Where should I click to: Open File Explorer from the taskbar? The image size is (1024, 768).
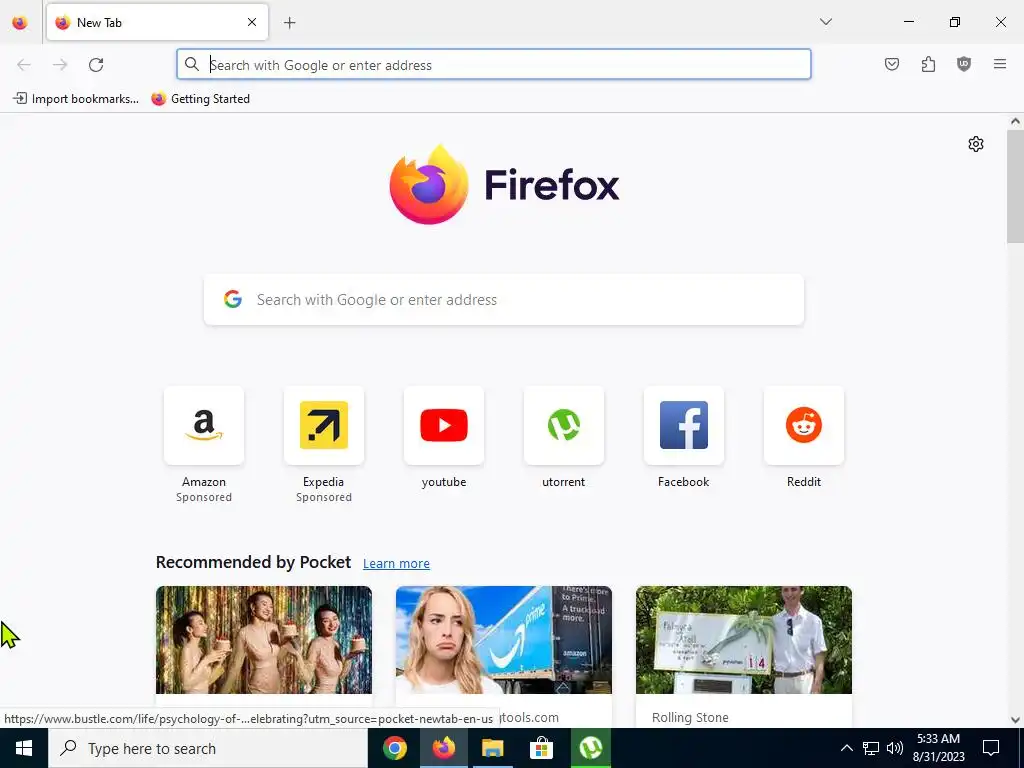[492, 748]
